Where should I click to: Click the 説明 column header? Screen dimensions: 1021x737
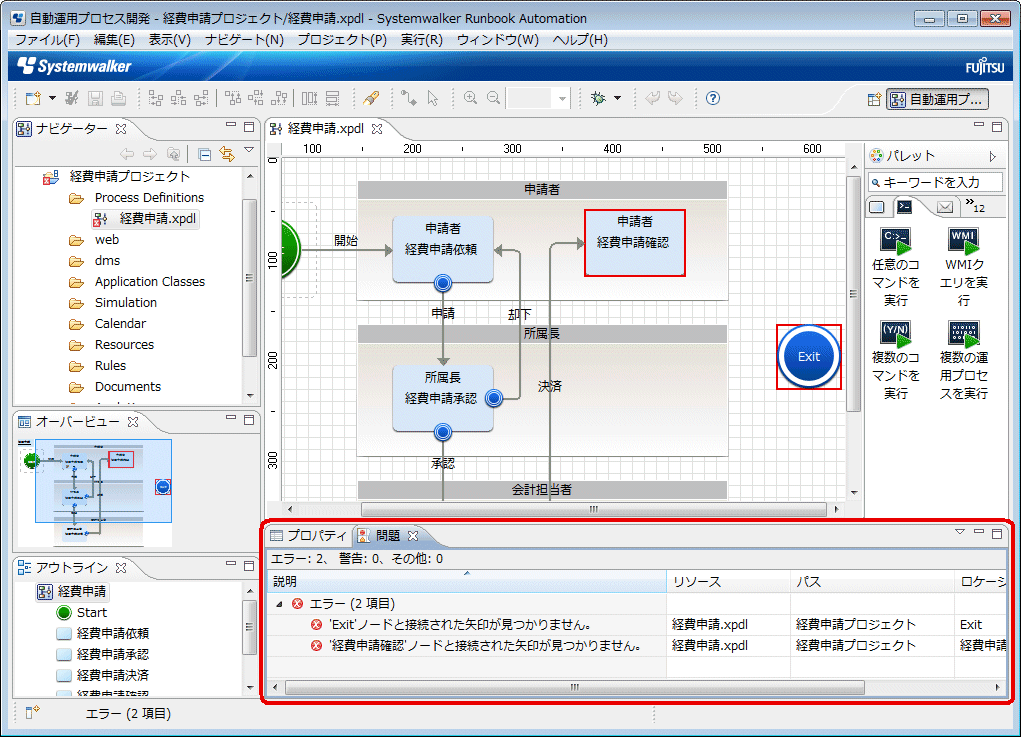coord(467,581)
